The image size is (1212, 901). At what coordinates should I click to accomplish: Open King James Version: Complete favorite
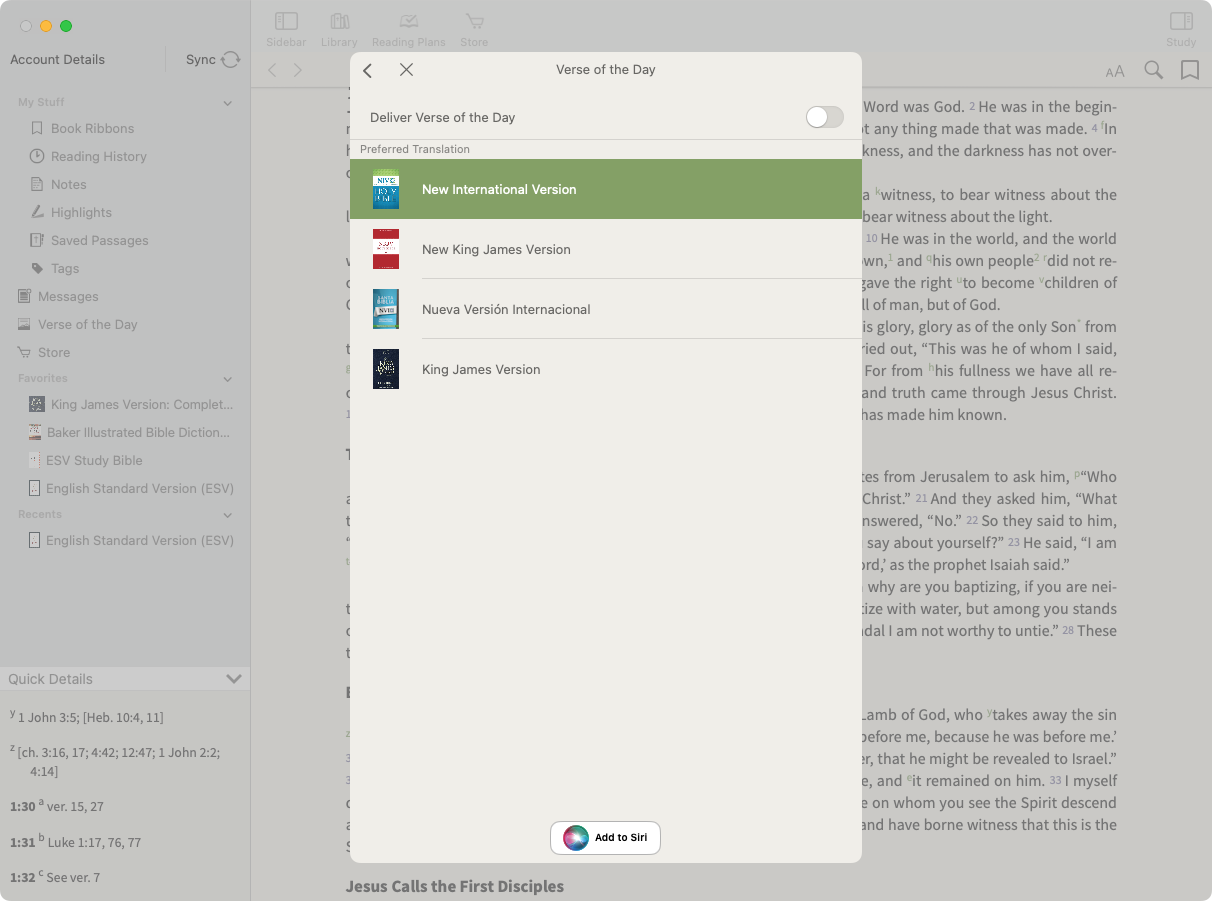pos(142,404)
